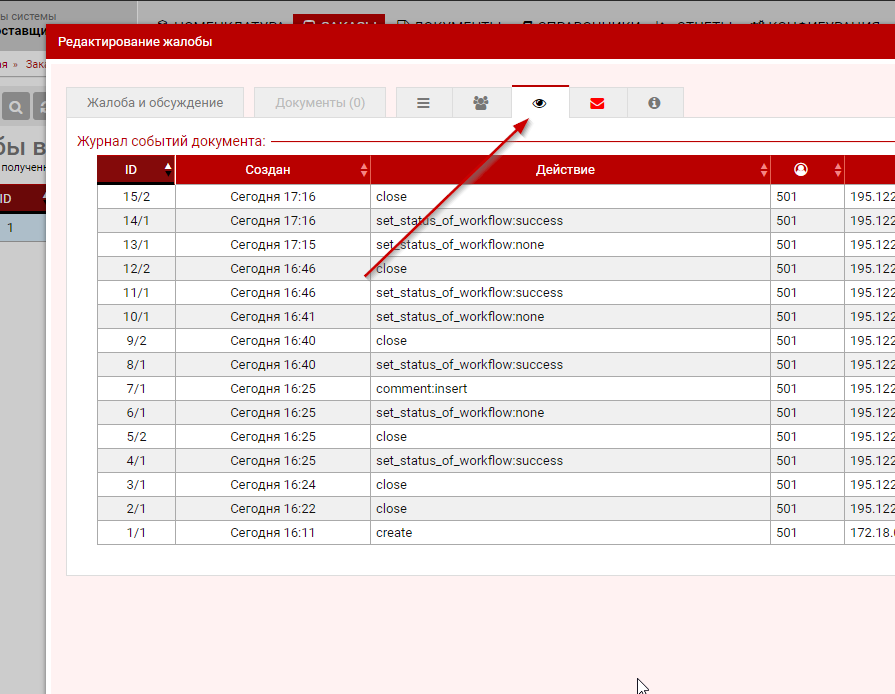This screenshot has width=895, height=694.
Task: Select the event row with ID 15/2
Action: (x=136, y=197)
